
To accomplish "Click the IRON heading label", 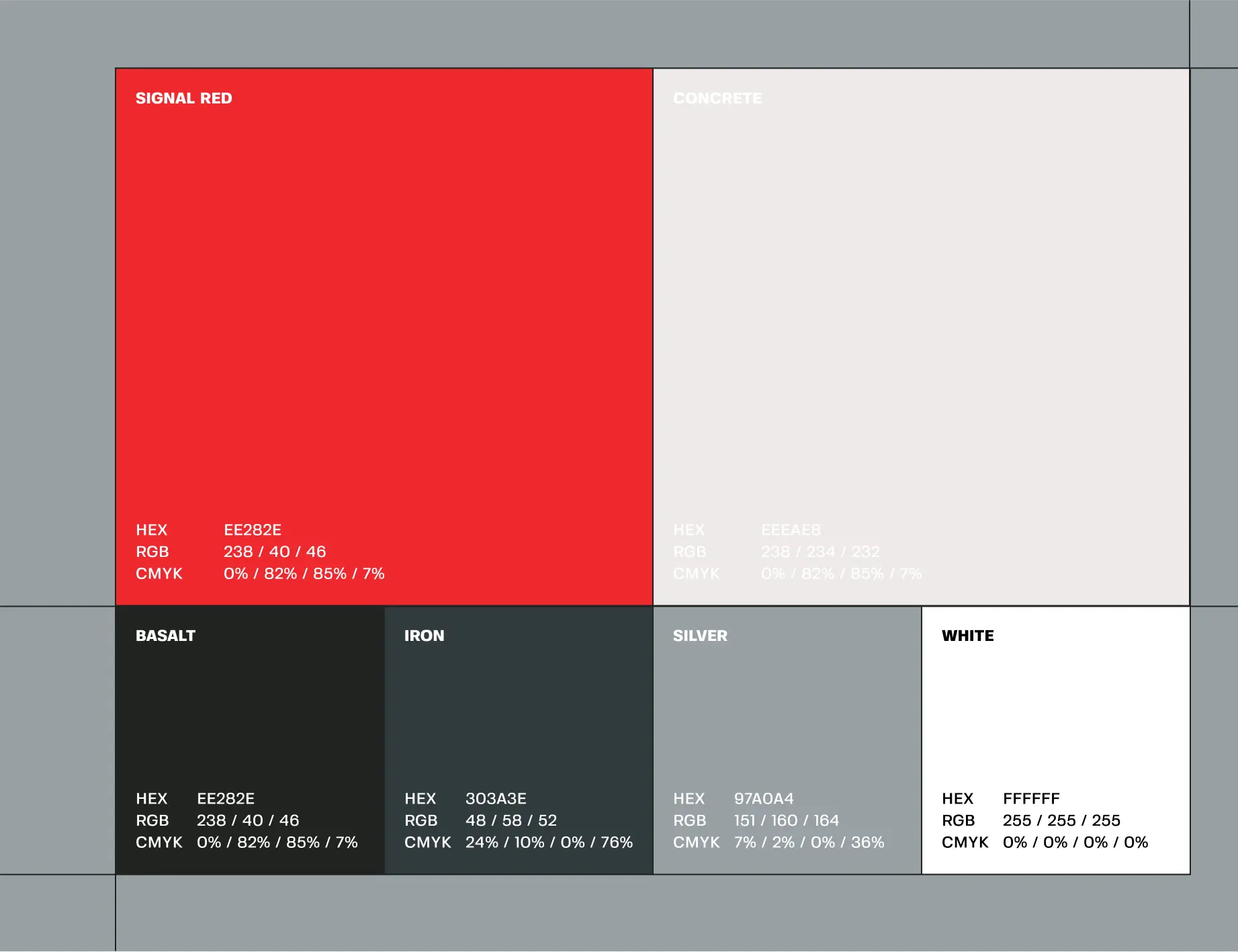I will click(424, 636).
